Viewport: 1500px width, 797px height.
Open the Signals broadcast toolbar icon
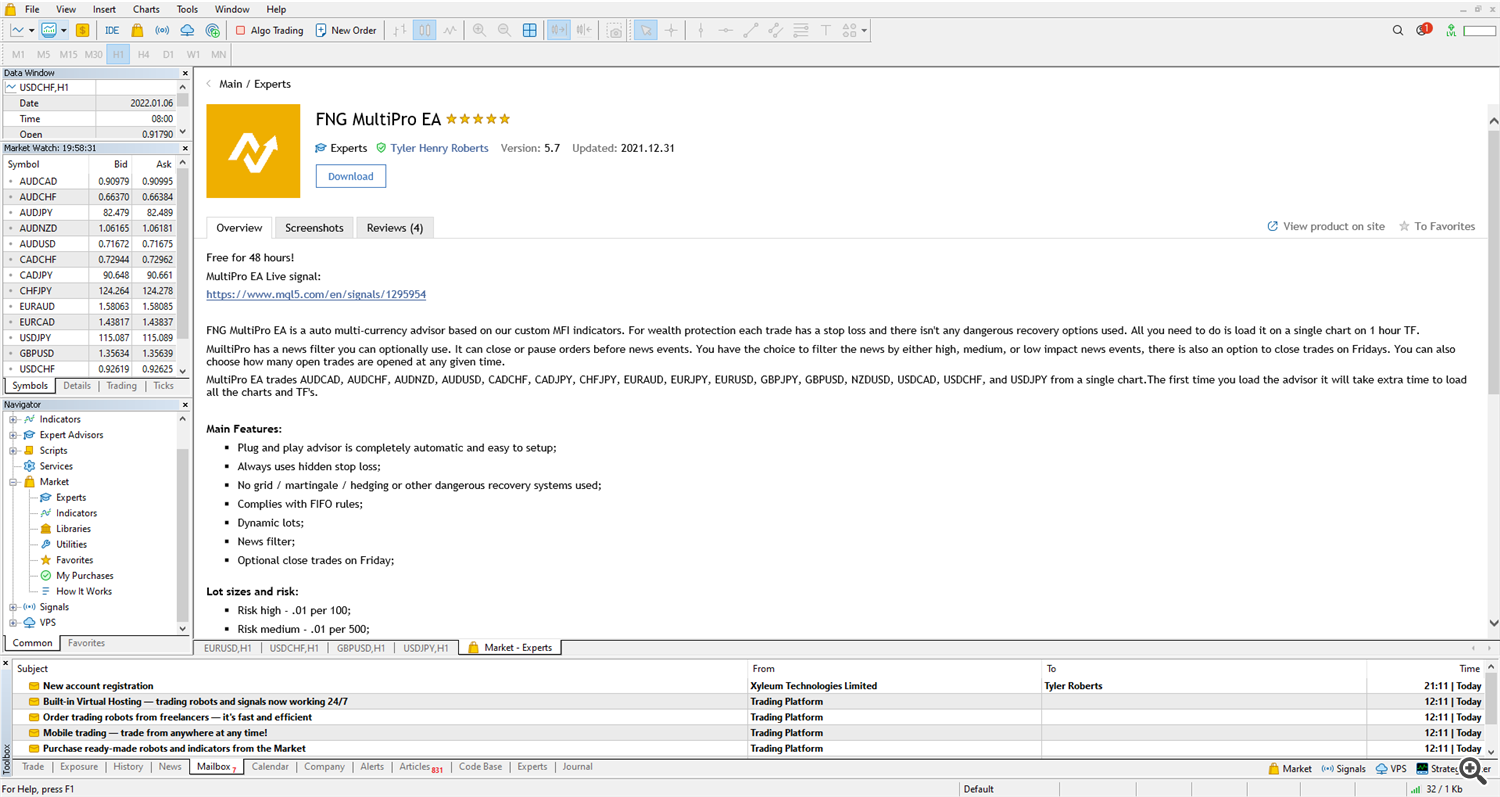[162, 30]
